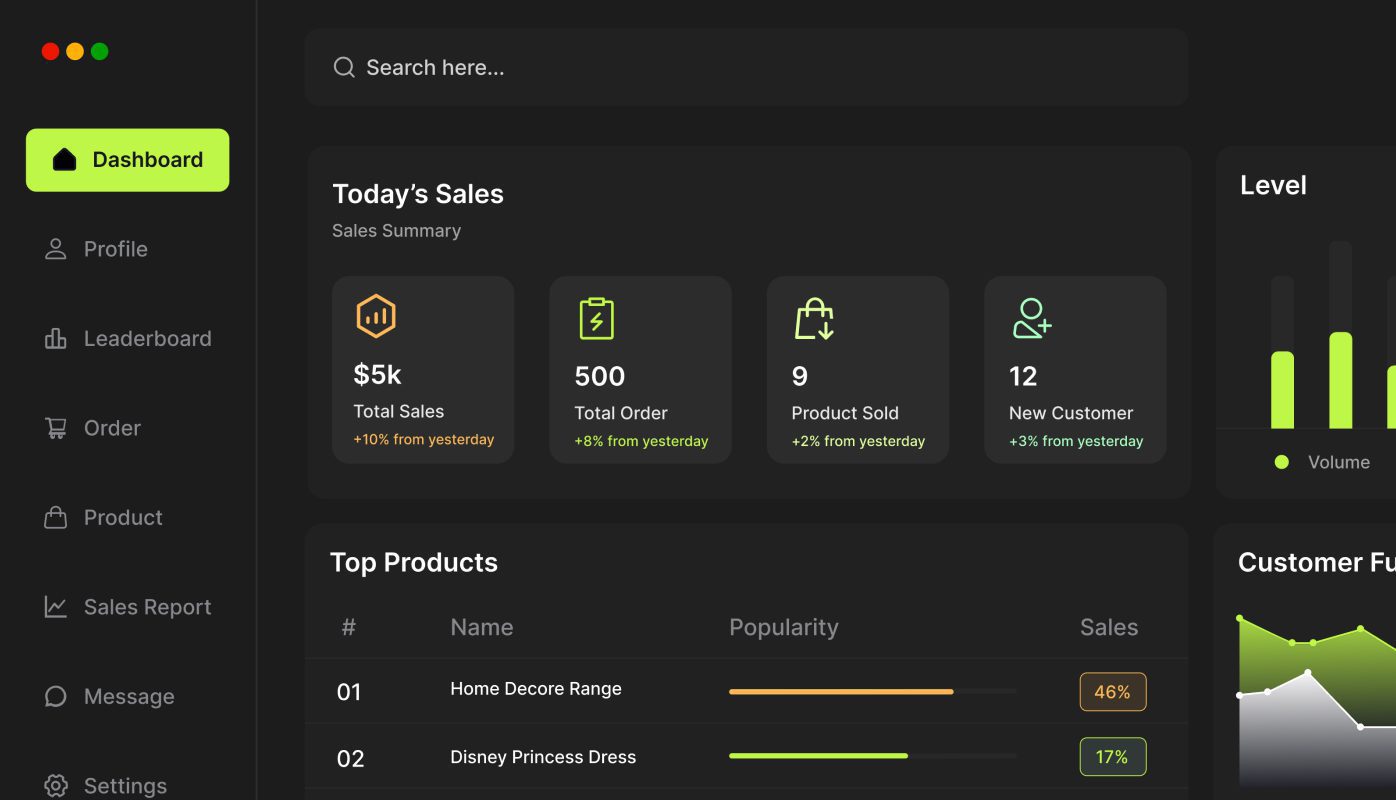
Task: Open the Dashboard menu item
Action: click(x=128, y=160)
